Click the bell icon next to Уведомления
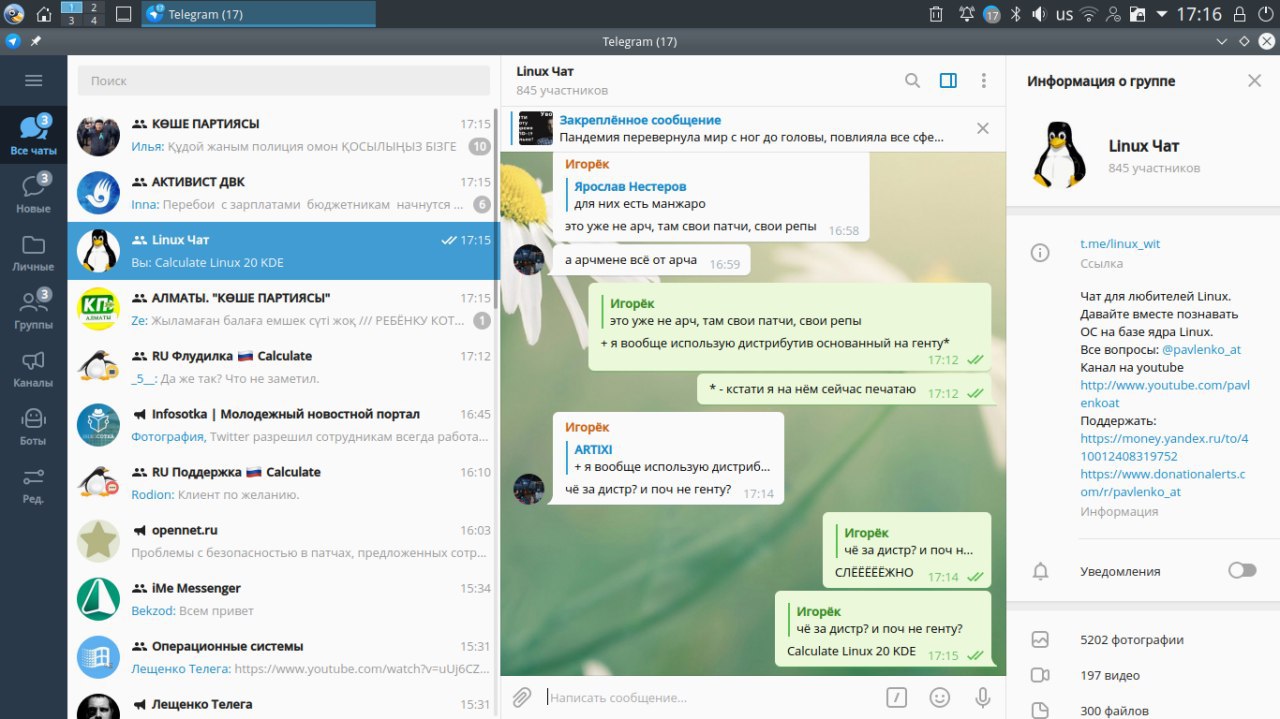Image resolution: width=1280 pixels, height=719 pixels. (1040, 571)
